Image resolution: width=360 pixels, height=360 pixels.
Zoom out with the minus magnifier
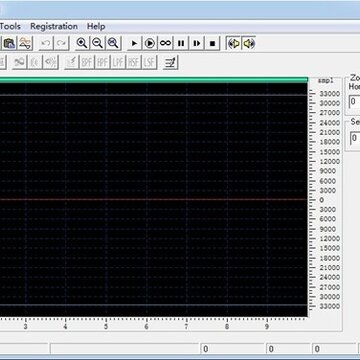[x=98, y=43]
